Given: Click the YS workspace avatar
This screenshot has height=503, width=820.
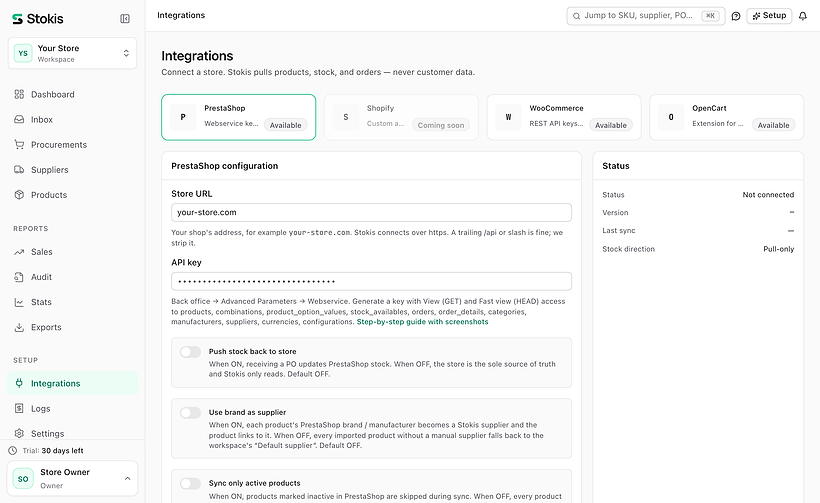Looking at the screenshot, I should [23, 53].
